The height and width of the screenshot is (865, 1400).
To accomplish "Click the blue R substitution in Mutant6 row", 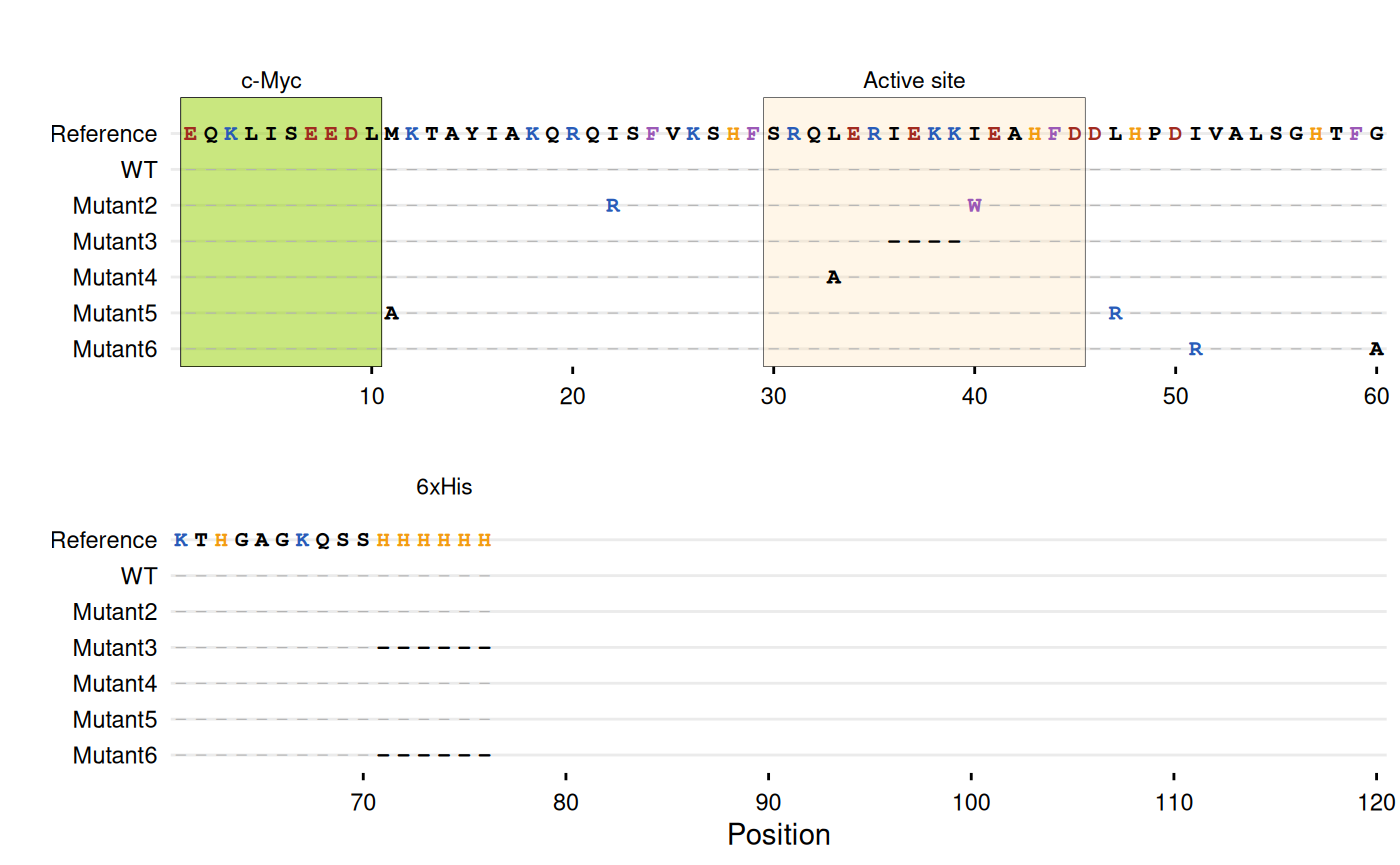I will pos(1195,350).
